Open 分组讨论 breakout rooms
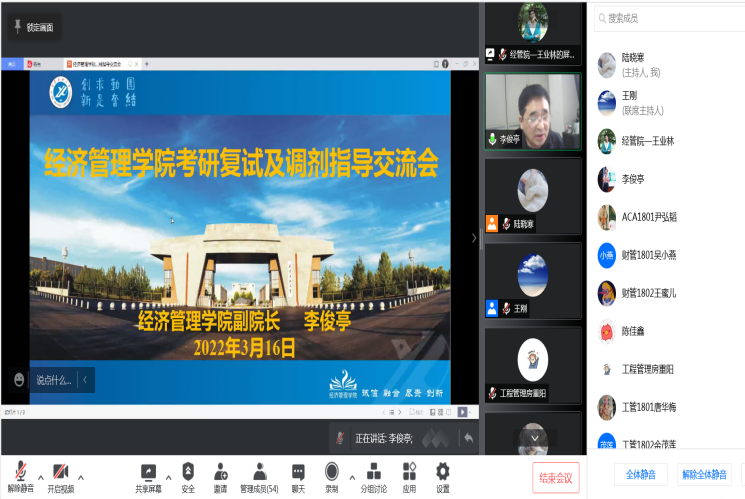 coord(373,472)
